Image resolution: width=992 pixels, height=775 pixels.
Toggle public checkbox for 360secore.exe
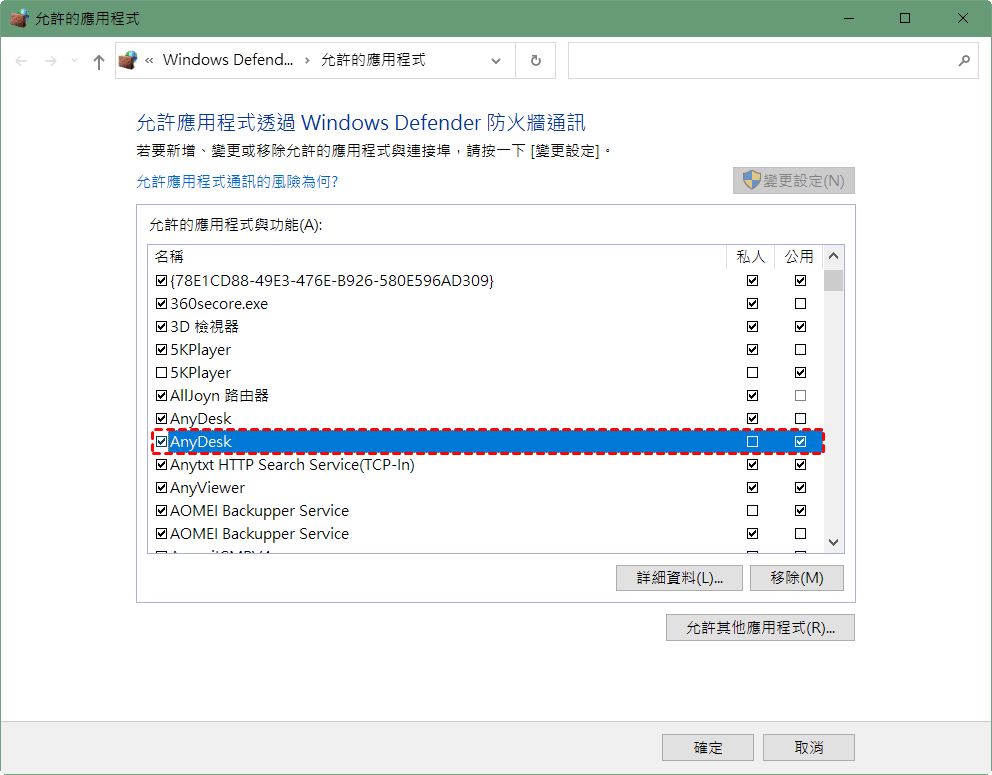point(800,304)
